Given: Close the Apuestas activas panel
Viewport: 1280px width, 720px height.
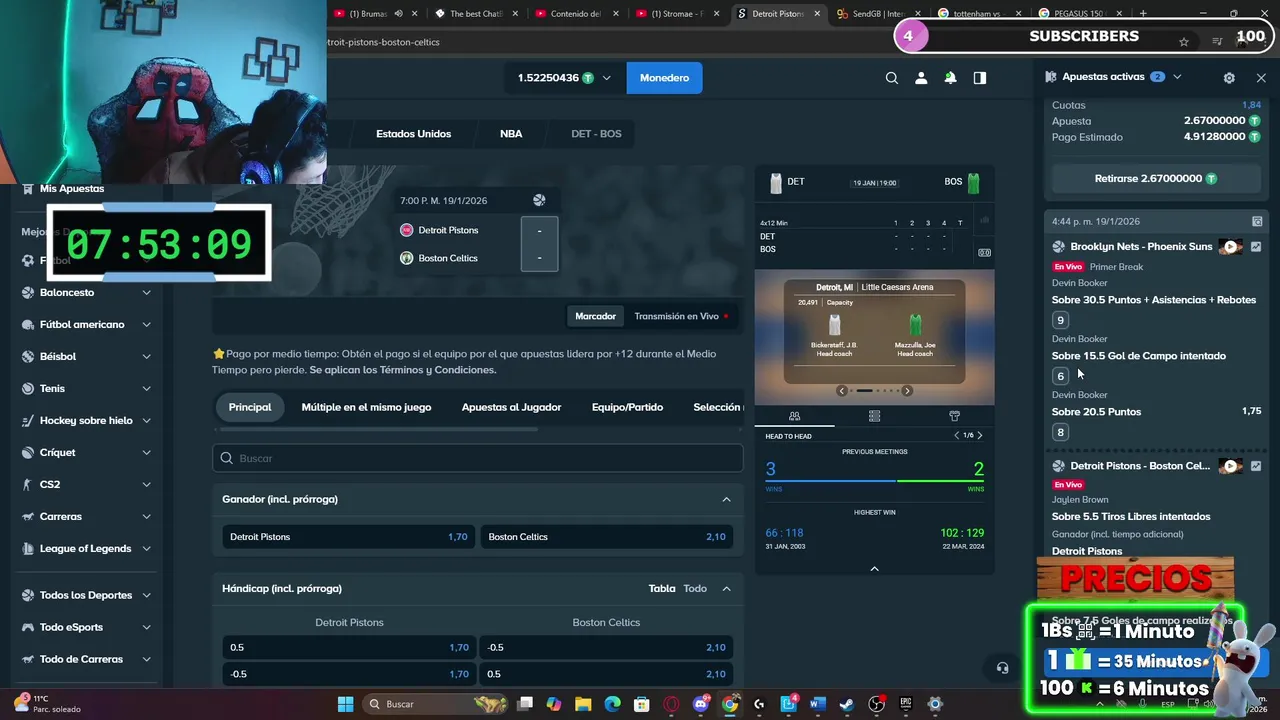Looking at the screenshot, I should (x=1261, y=77).
